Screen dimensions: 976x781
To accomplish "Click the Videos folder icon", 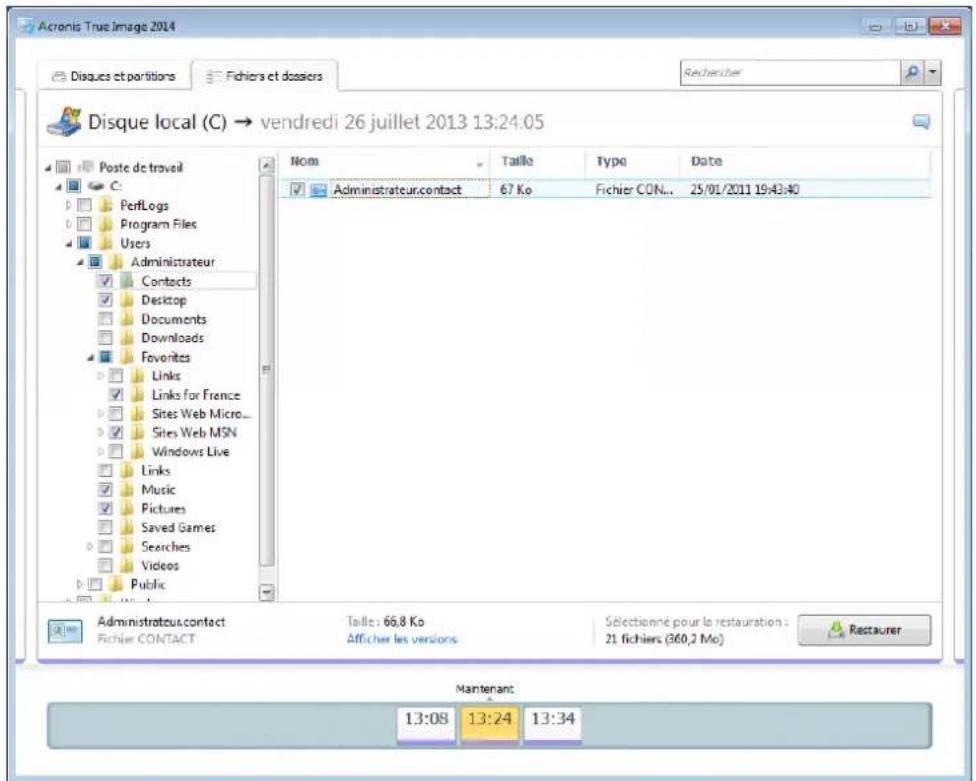I will click(127, 566).
